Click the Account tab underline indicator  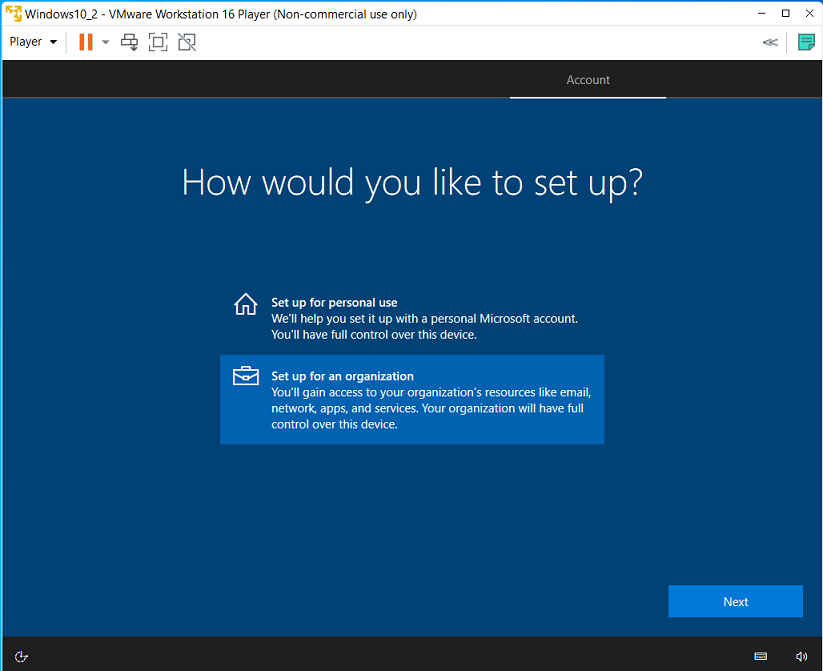click(587, 97)
